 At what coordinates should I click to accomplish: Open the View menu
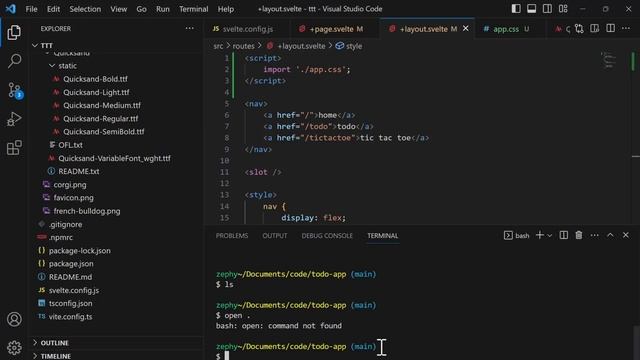point(119,9)
